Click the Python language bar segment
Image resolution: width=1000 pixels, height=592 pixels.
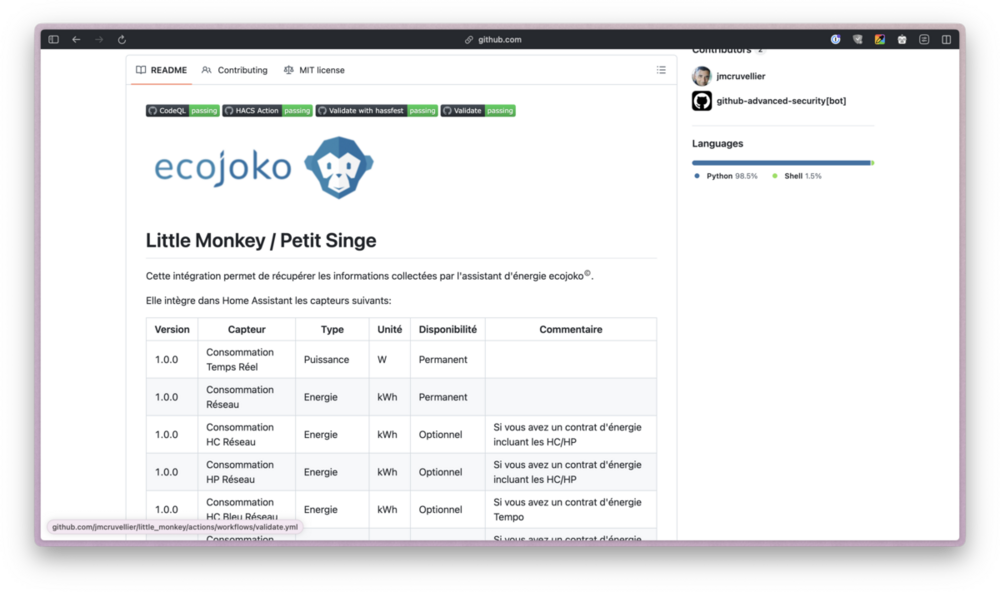(x=781, y=163)
